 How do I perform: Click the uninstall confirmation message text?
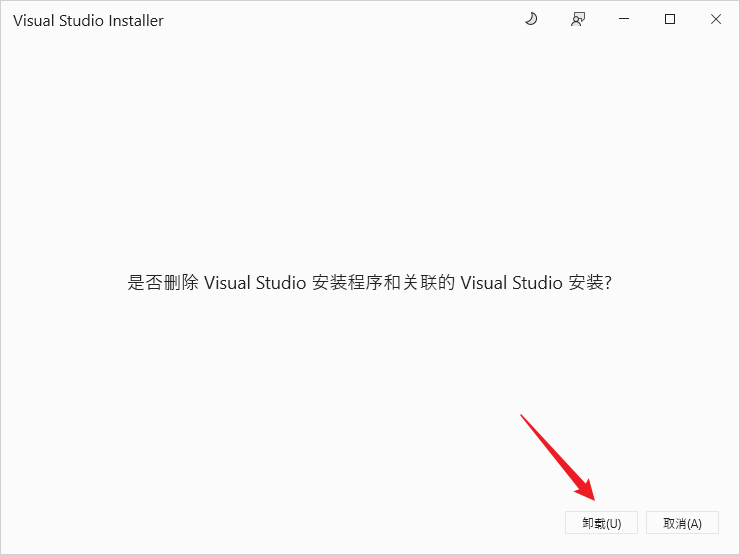(369, 283)
